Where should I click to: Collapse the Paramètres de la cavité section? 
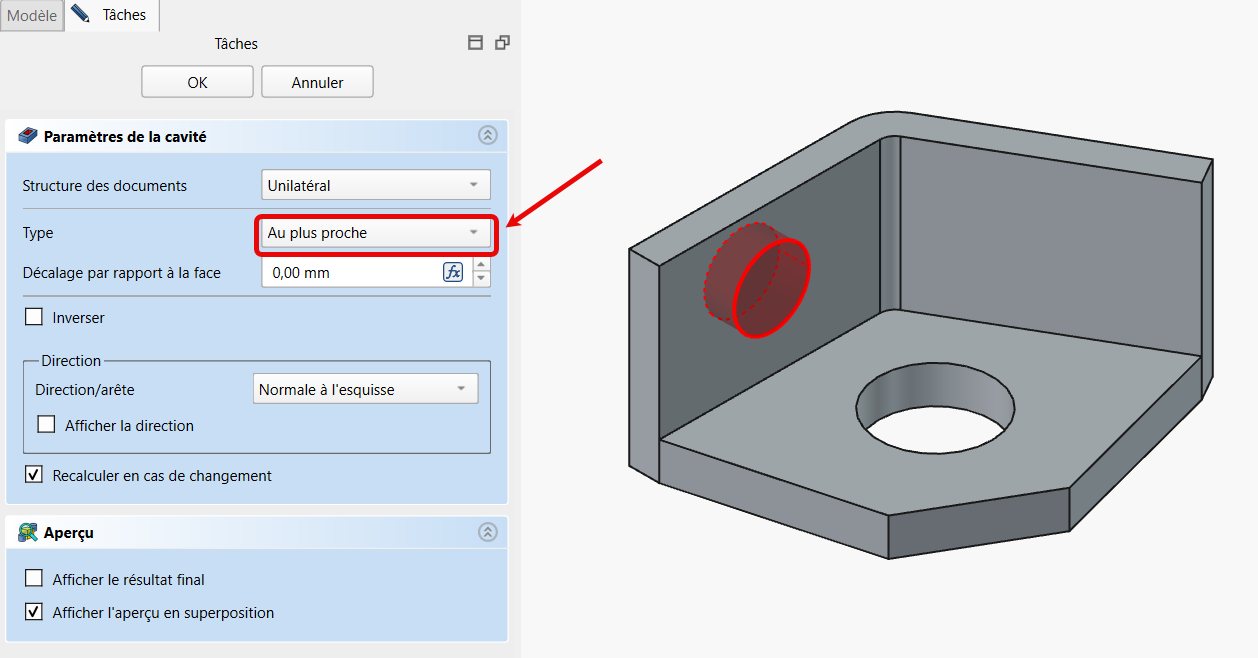point(487,136)
